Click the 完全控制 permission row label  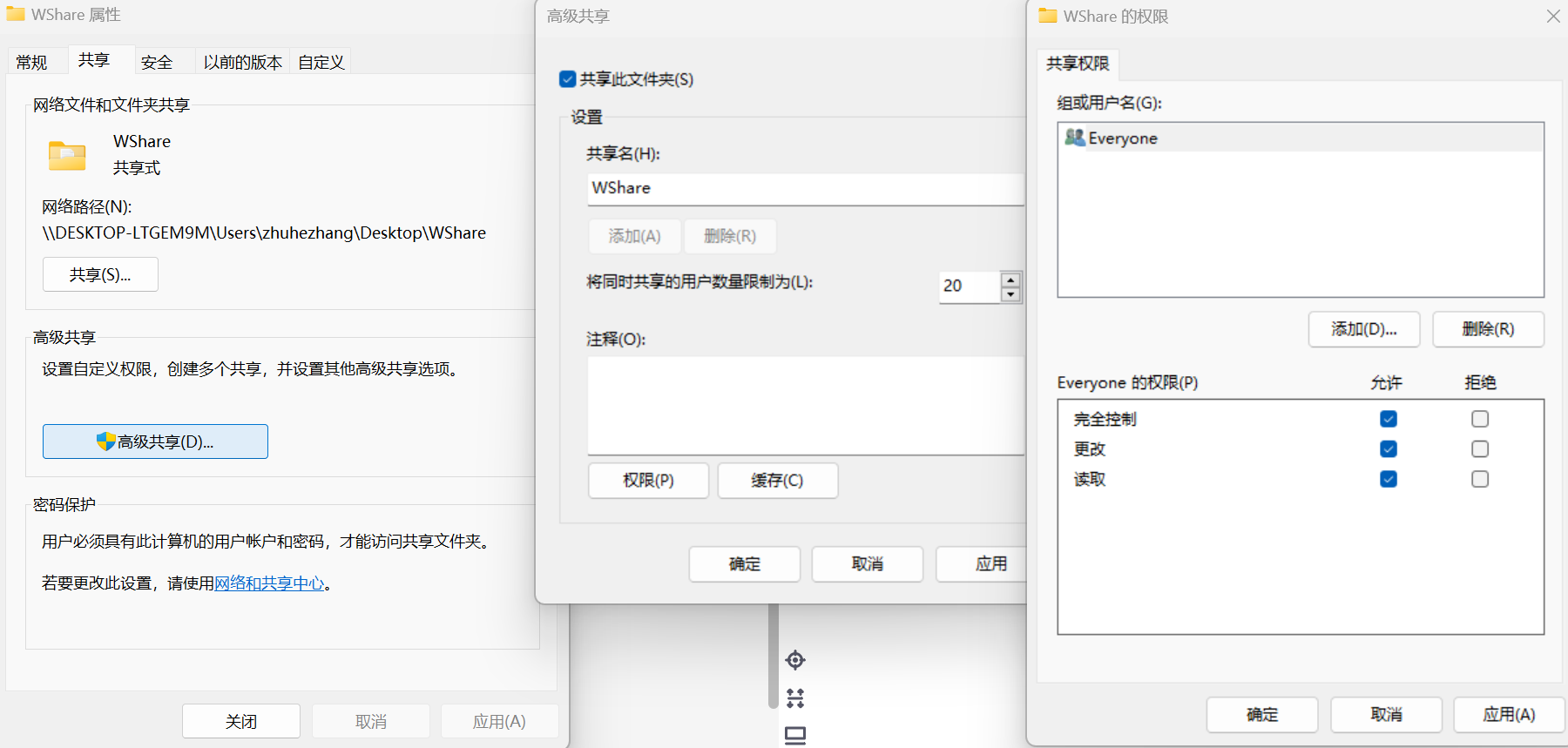tap(1105, 419)
